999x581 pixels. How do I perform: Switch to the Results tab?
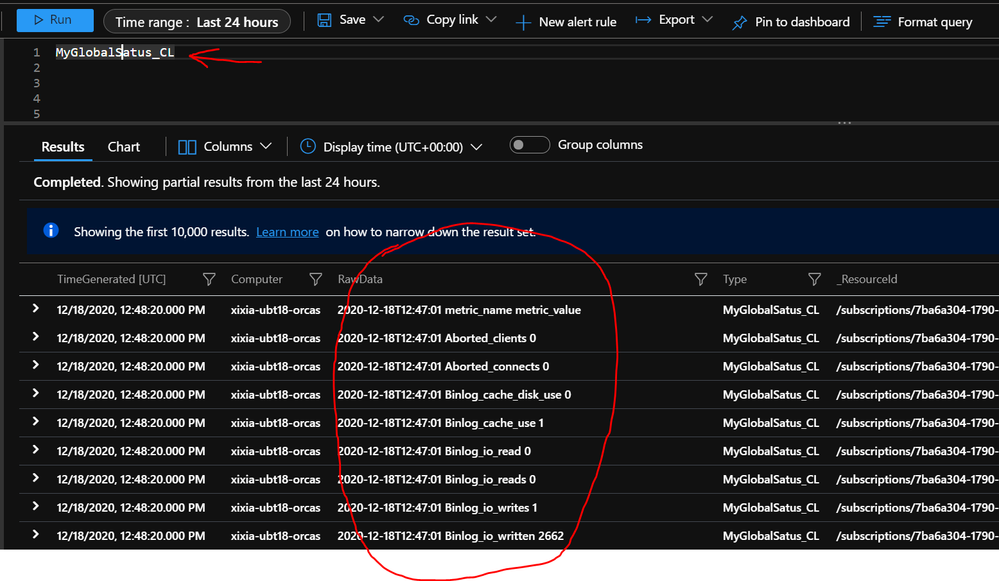pyautogui.click(x=62, y=147)
